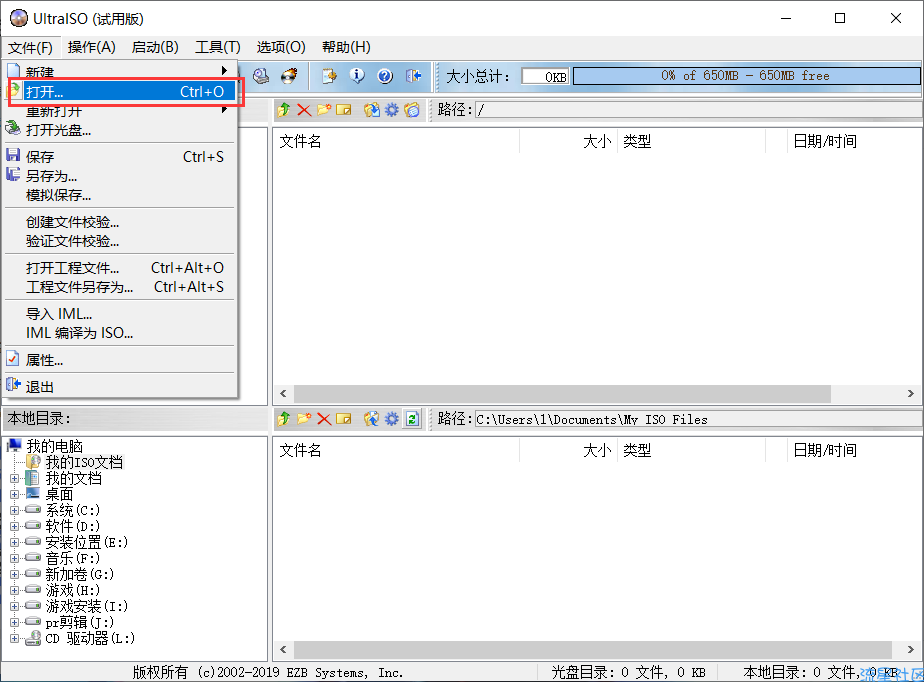Viewport: 924px width, 682px height.
Task: Select 我的ISO文档 in the local tree
Action: coord(84,462)
